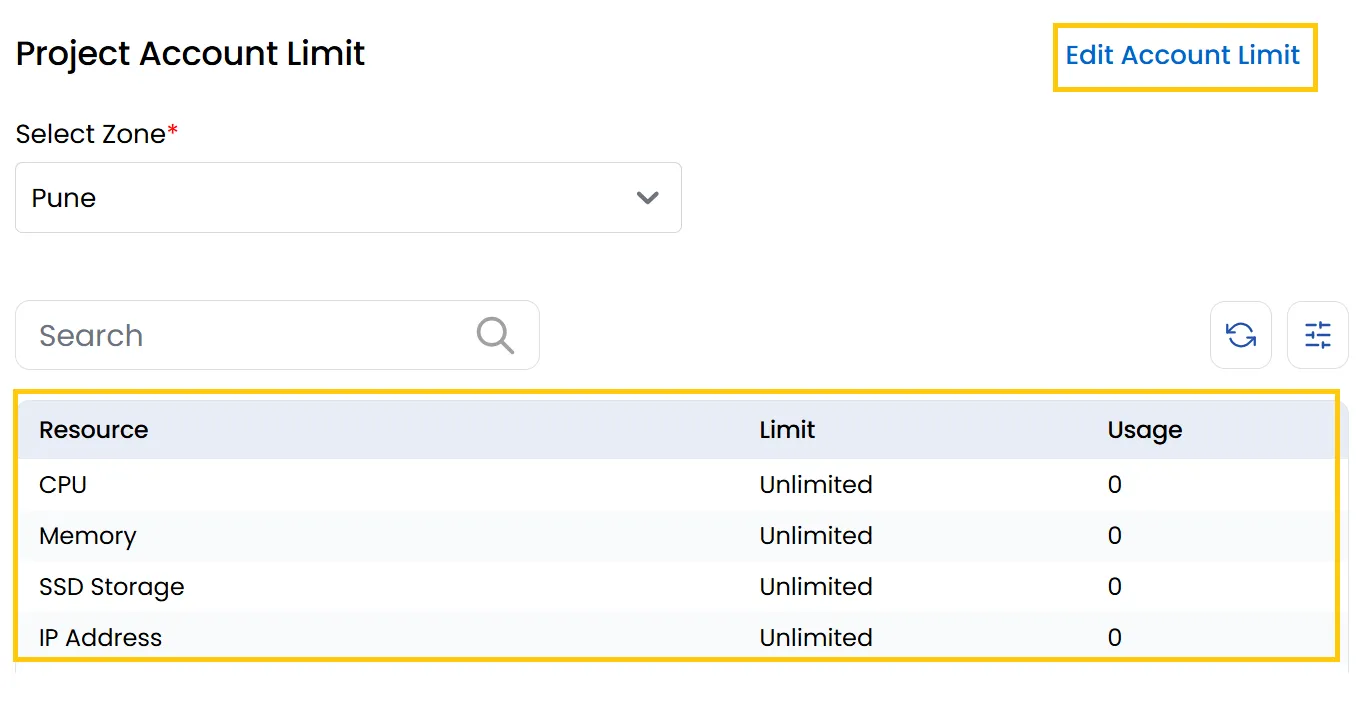This screenshot has height=704, width=1364.
Task: Click the Limit column header
Action: pyautogui.click(x=787, y=430)
